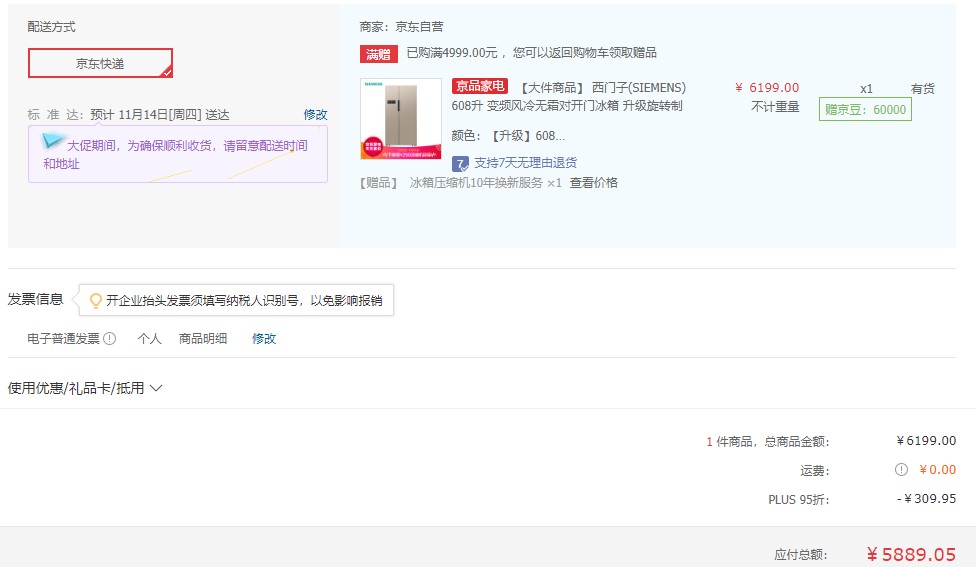Click the chevron arrow next to 抵用

click(156, 388)
